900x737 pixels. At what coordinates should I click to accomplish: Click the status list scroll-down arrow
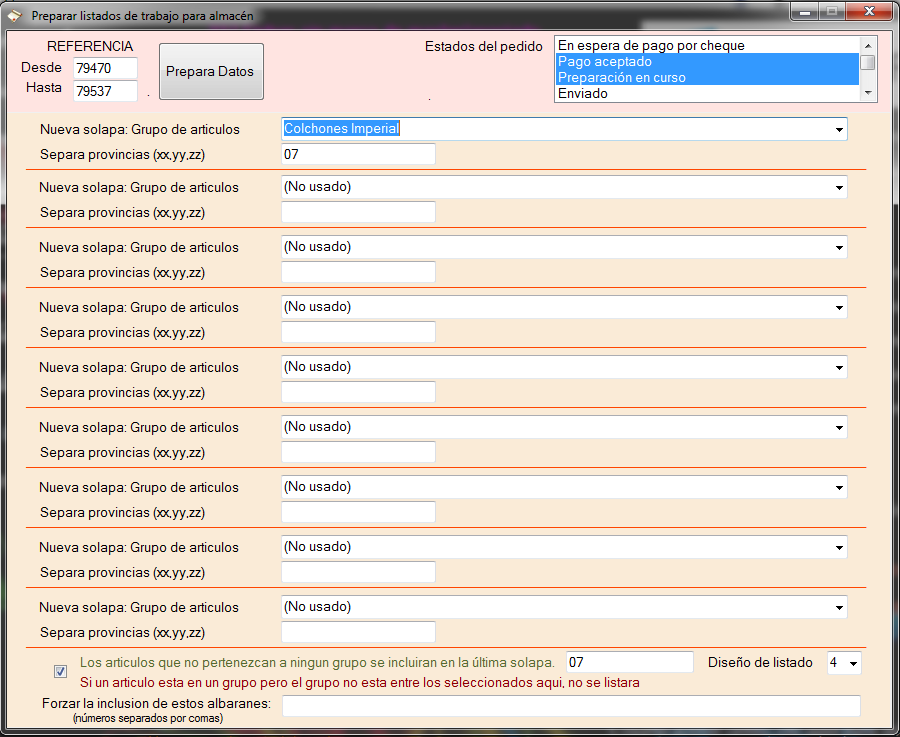pos(868,93)
